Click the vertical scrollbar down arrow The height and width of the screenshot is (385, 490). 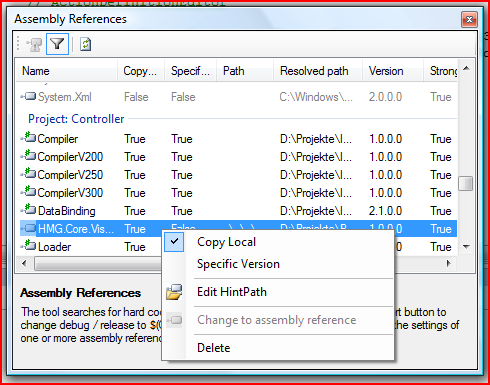click(466, 247)
